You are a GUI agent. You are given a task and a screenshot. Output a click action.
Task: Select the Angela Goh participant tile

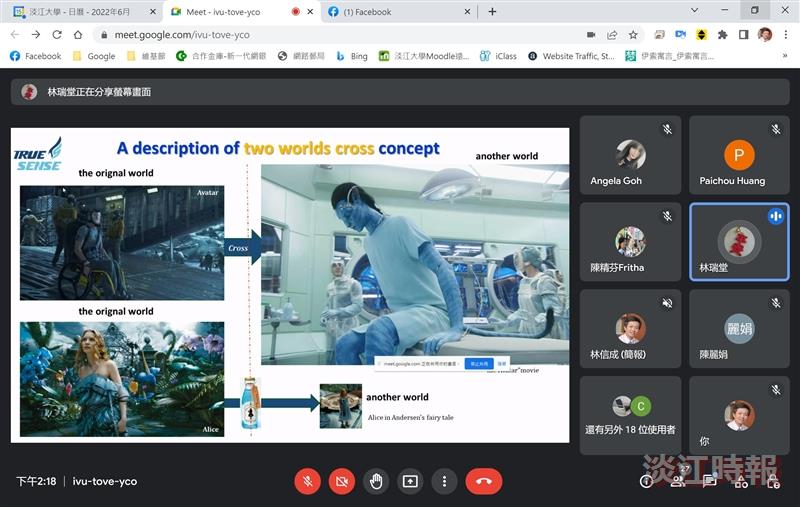point(630,155)
